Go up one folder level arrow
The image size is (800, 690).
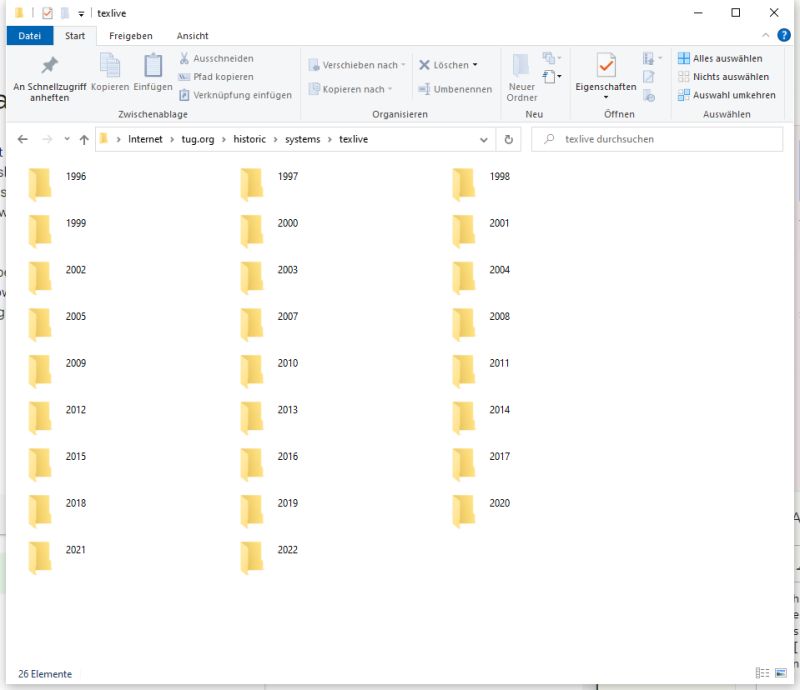84,139
